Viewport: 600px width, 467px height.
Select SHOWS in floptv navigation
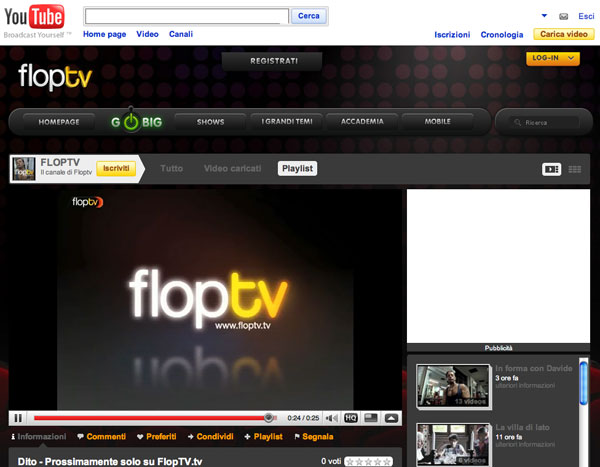210,122
